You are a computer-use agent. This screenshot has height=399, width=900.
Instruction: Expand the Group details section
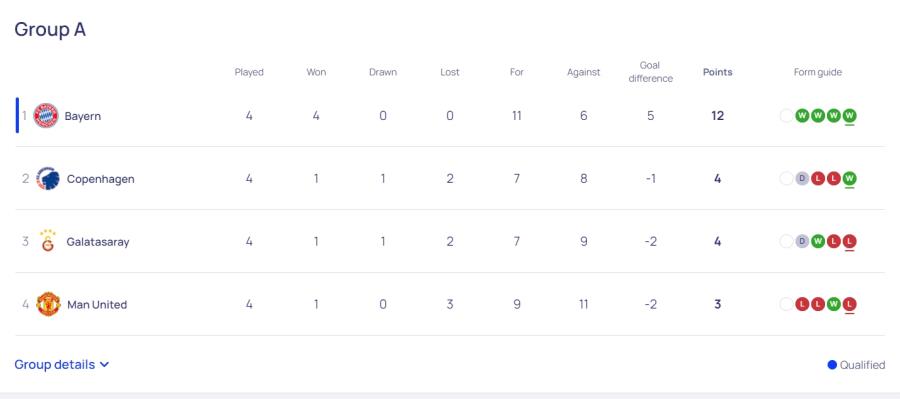(x=61, y=365)
